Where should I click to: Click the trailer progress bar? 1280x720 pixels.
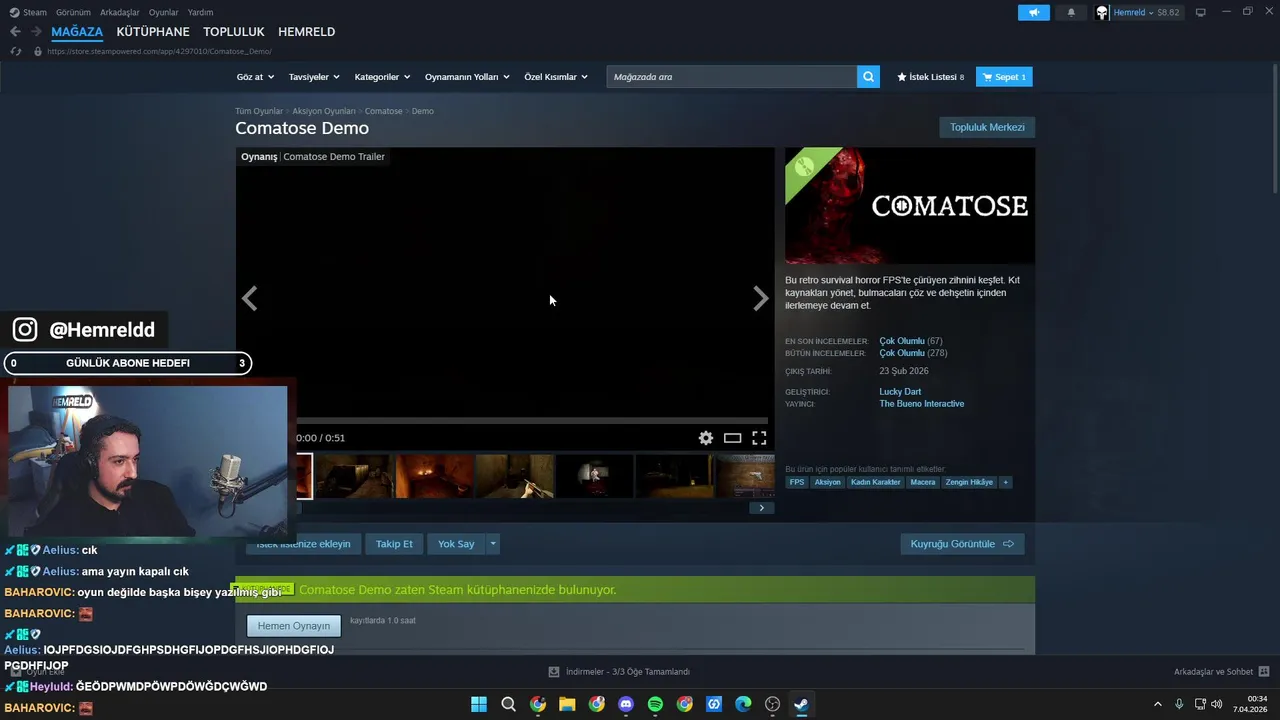(x=532, y=421)
